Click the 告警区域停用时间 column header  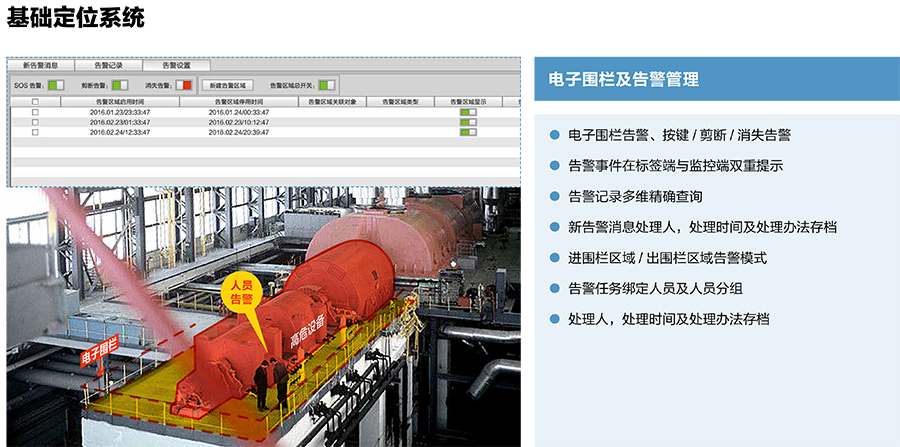tap(238, 102)
